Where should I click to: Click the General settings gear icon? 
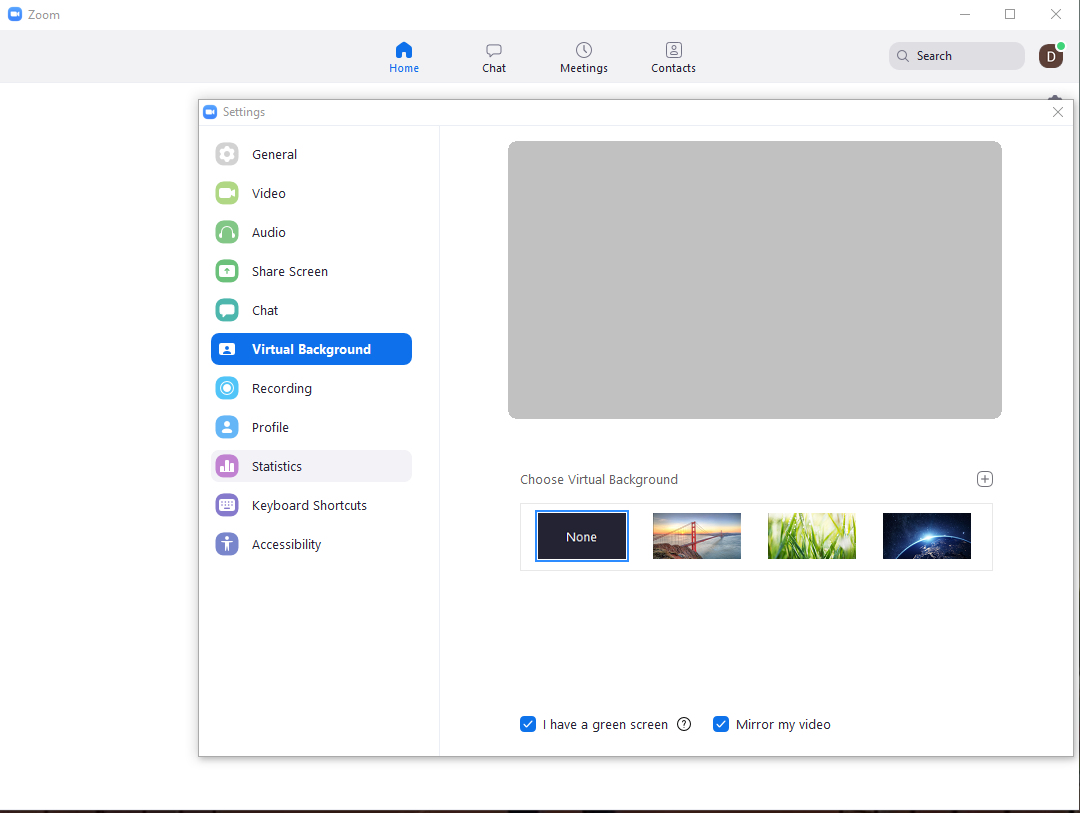(x=227, y=154)
